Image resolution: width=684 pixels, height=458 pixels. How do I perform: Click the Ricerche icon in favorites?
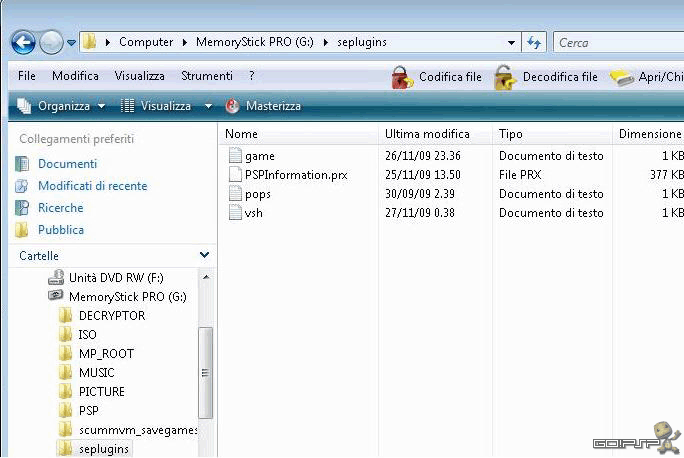[22, 208]
